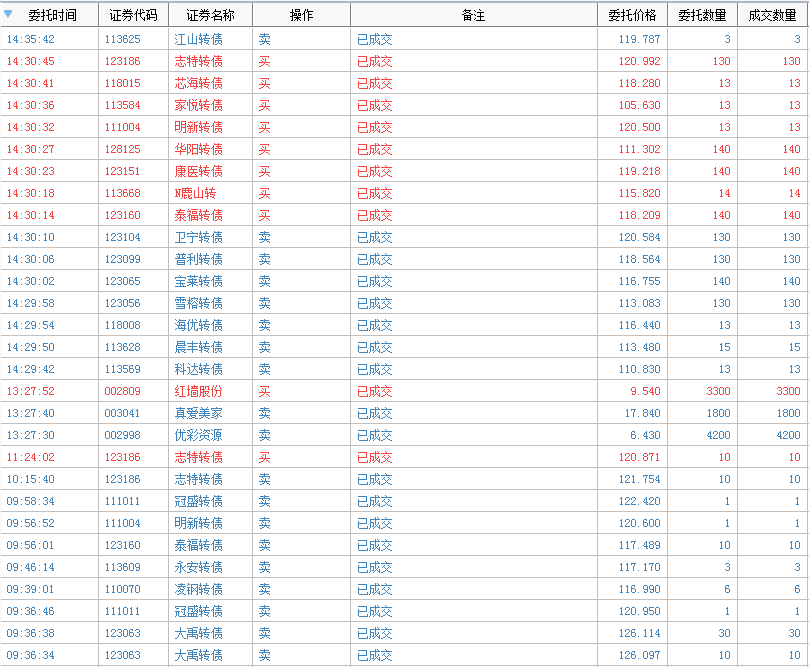Select 永安转债 security name

[199, 567]
